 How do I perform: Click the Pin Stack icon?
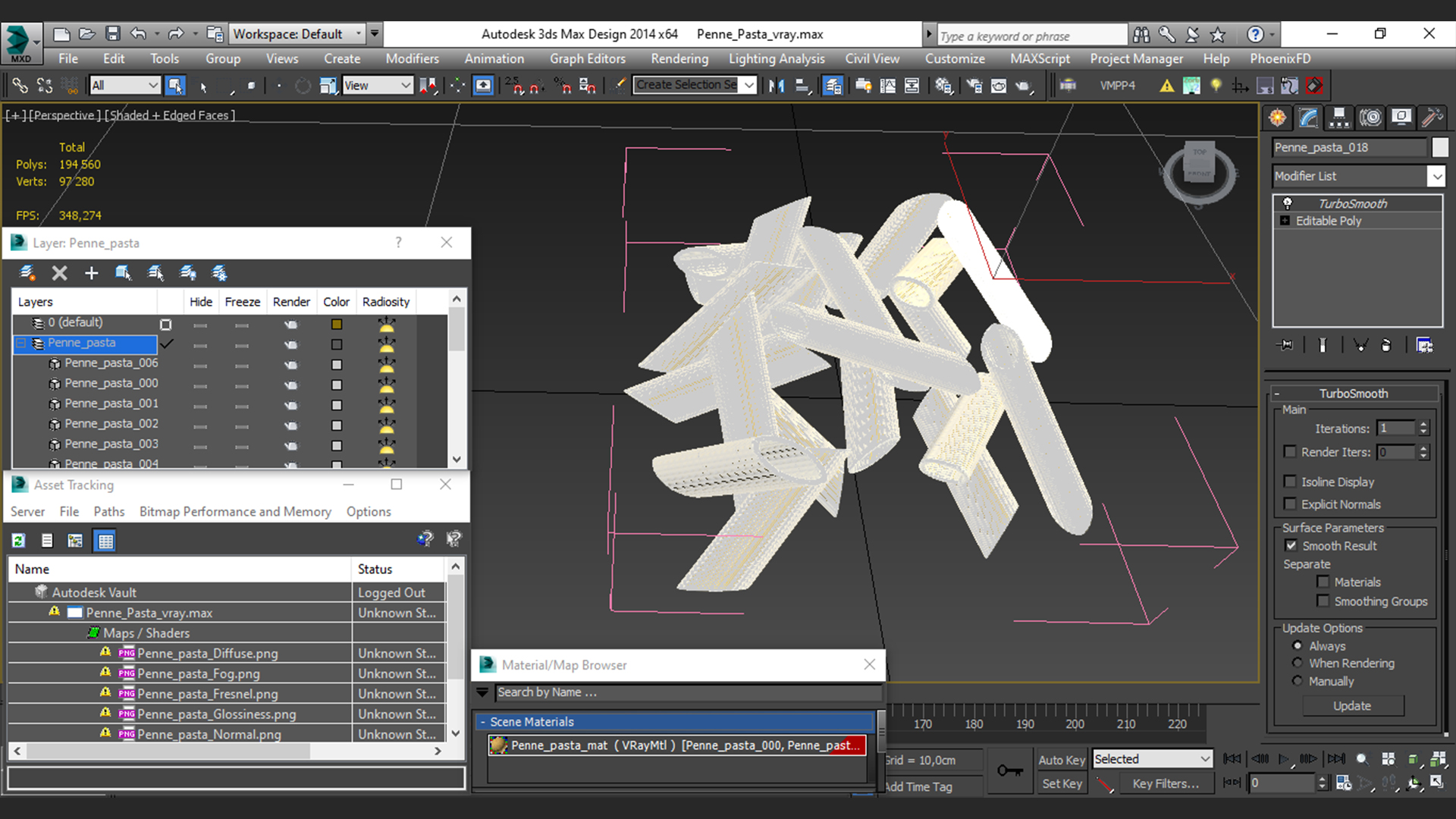1285,345
